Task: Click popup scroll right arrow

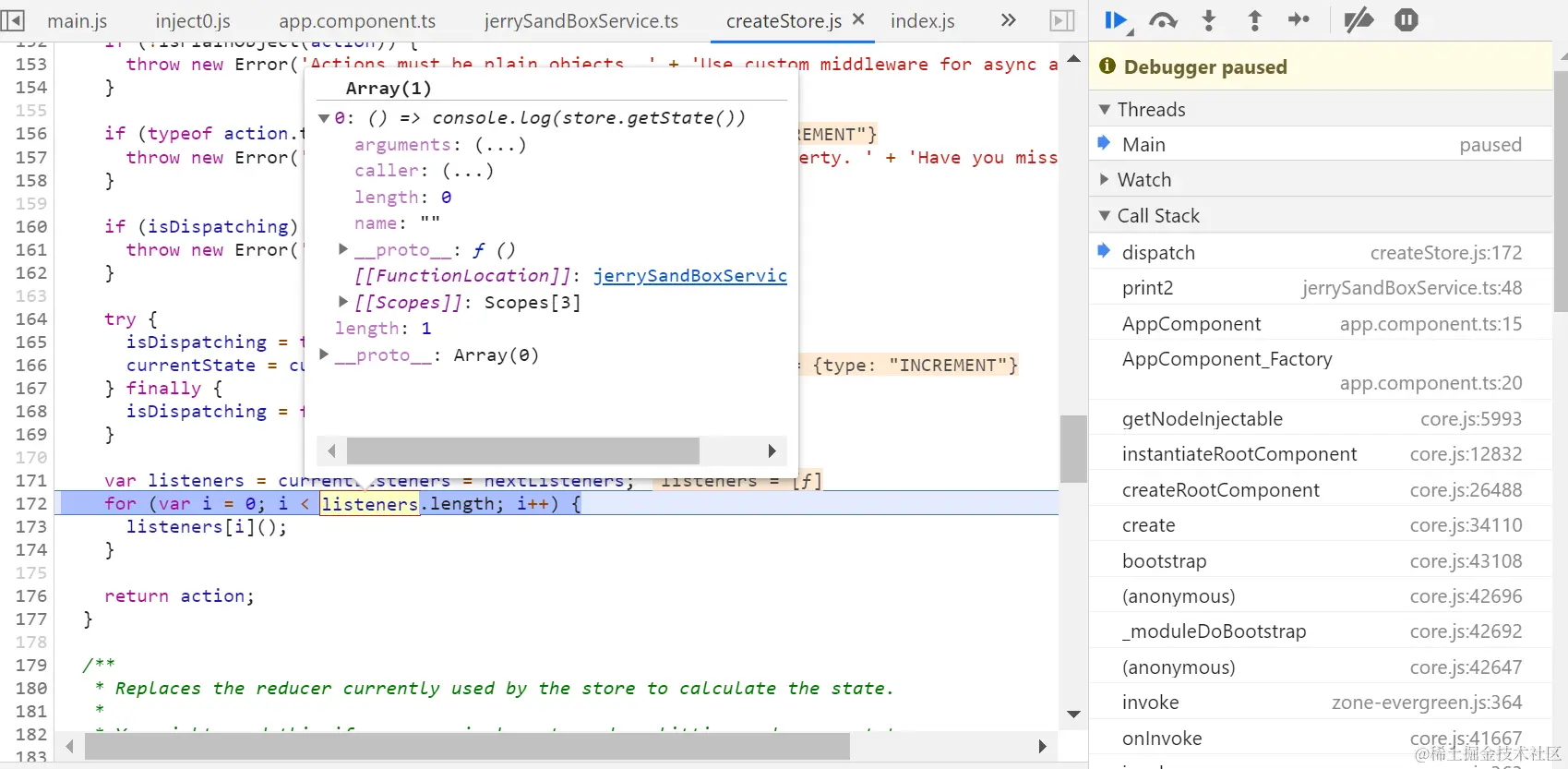Action: pos(772,451)
